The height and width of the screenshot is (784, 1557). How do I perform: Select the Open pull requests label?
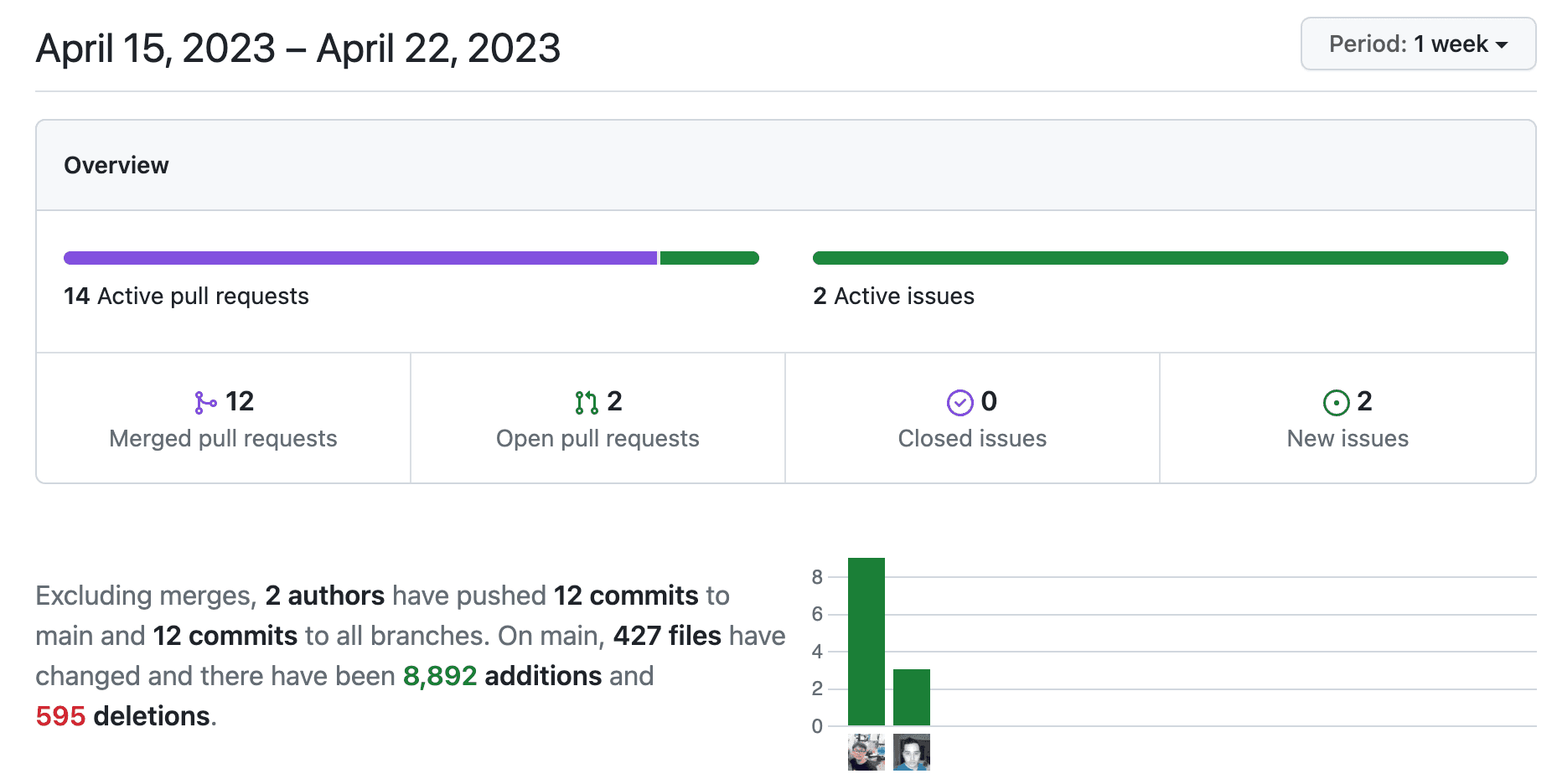[597, 439]
